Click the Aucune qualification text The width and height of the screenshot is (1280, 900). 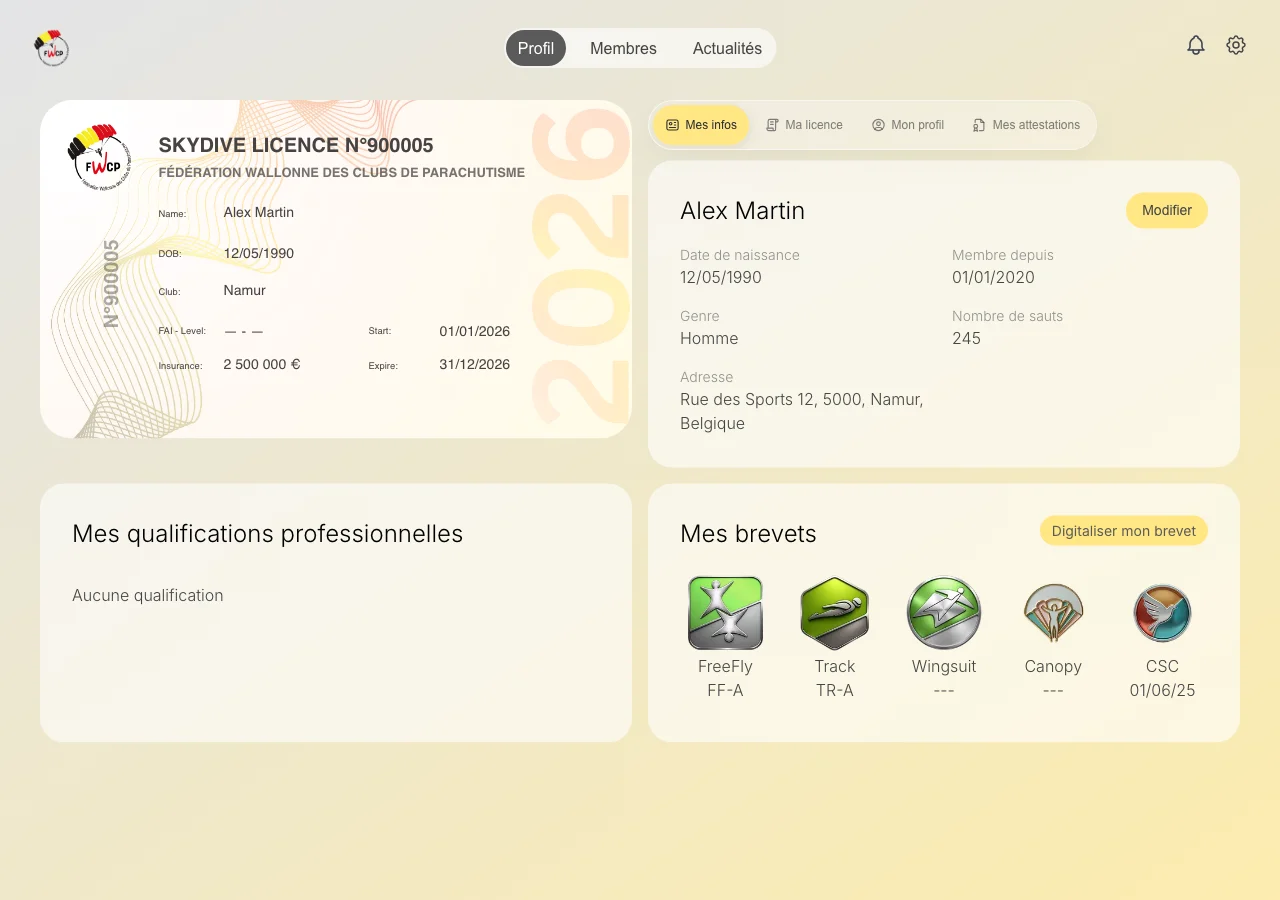pyautogui.click(x=148, y=595)
